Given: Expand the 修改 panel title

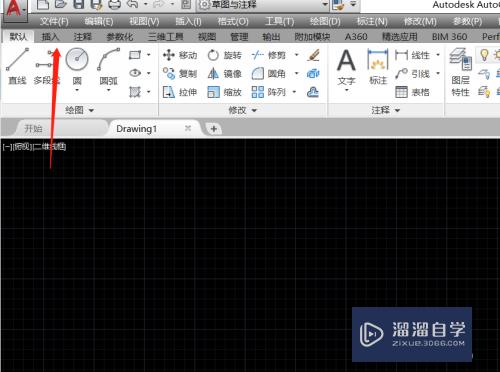Looking at the screenshot, I should click(243, 110).
